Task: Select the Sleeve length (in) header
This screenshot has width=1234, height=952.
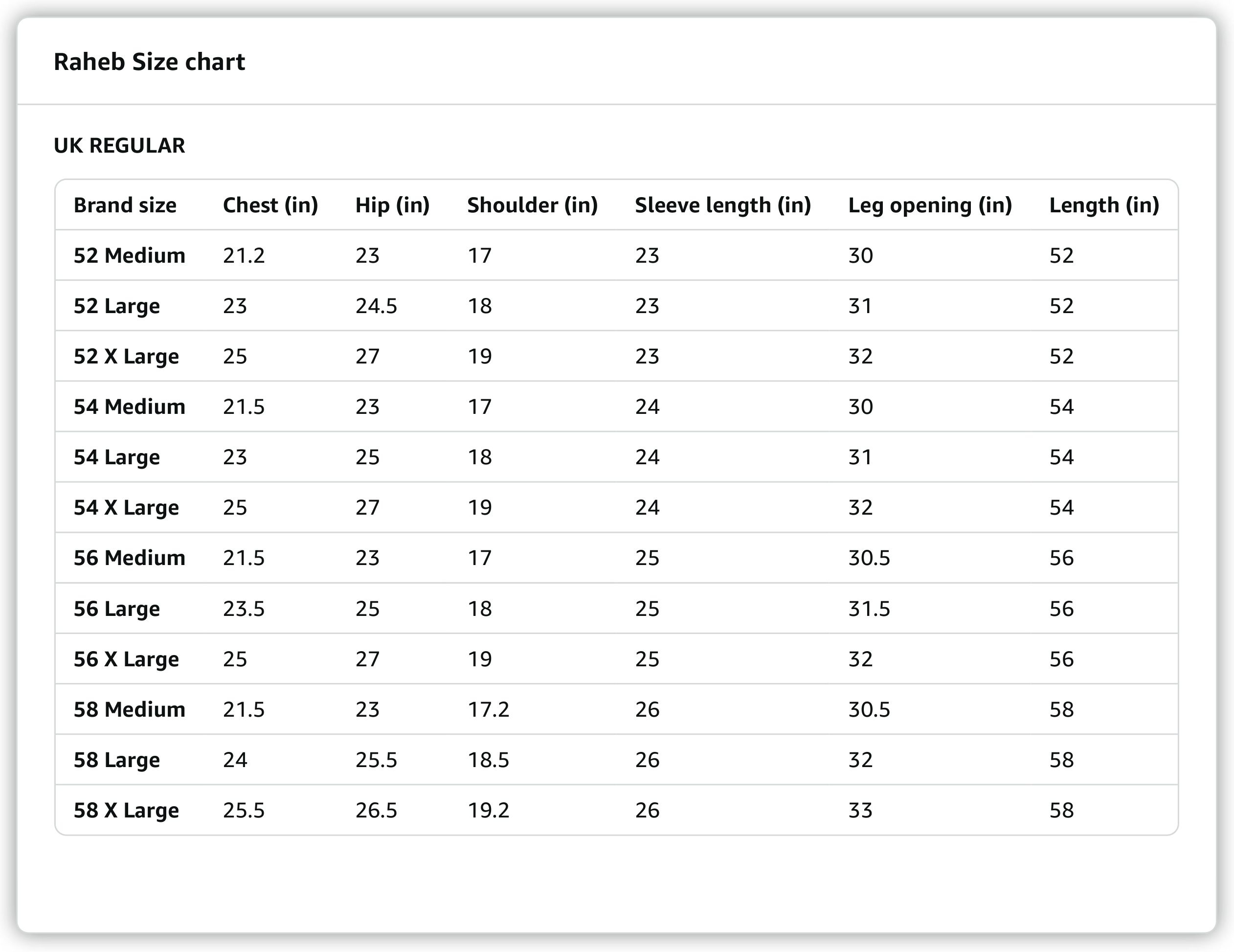Action: point(723,205)
